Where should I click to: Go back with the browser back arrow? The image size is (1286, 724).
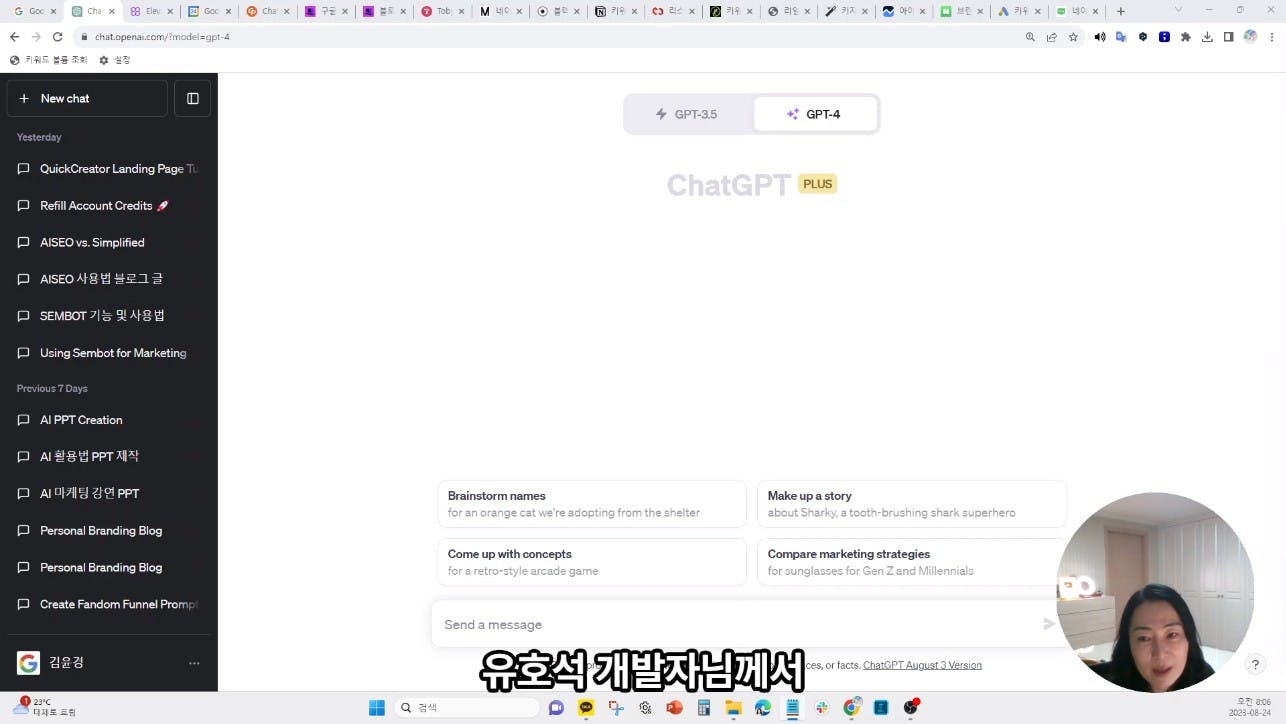tap(14, 37)
